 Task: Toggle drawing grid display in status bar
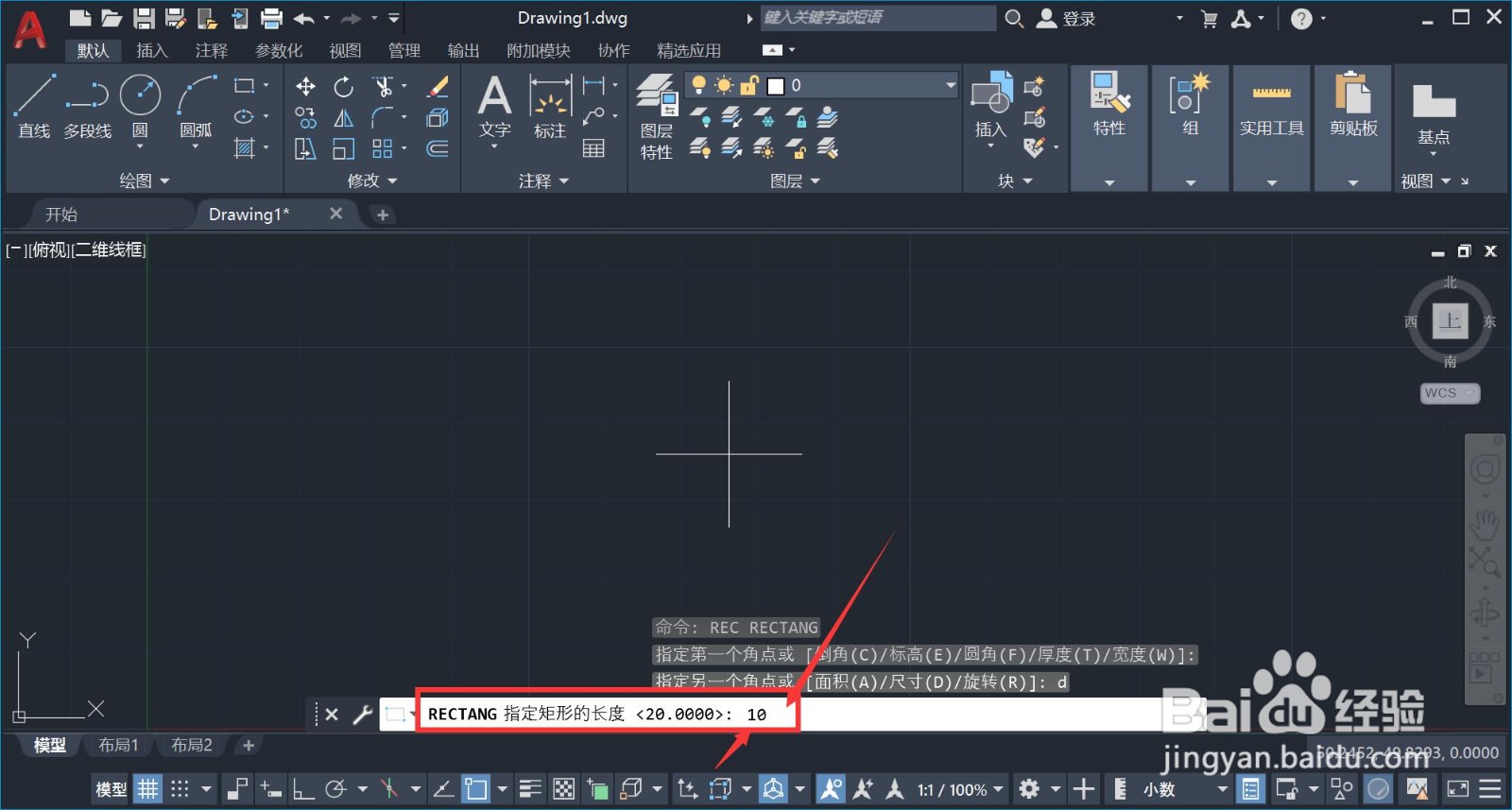(x=148, y=788)
